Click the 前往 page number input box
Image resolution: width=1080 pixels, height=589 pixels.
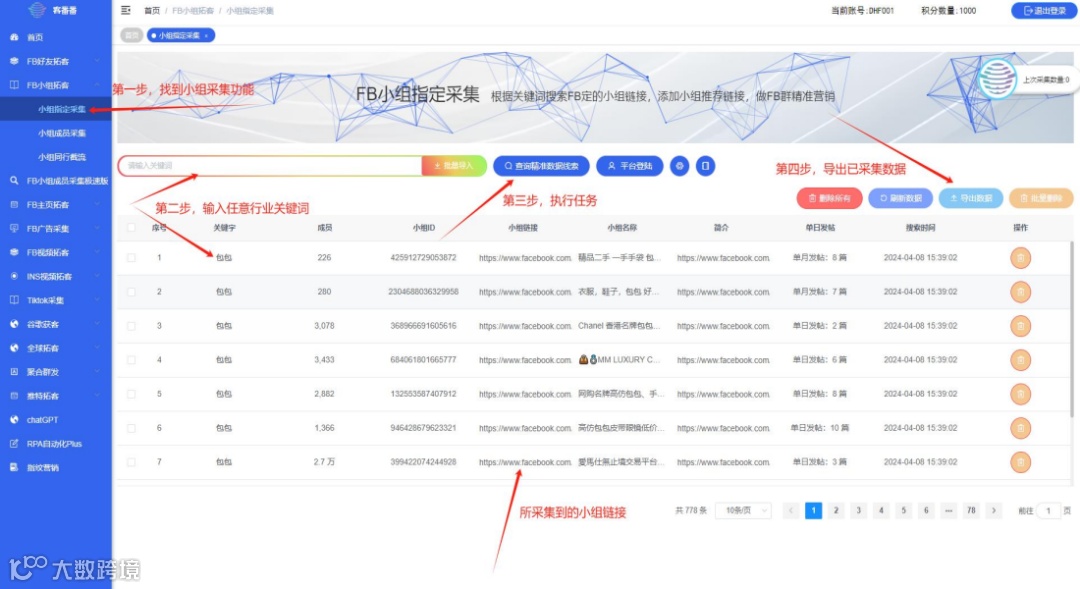1048,510
